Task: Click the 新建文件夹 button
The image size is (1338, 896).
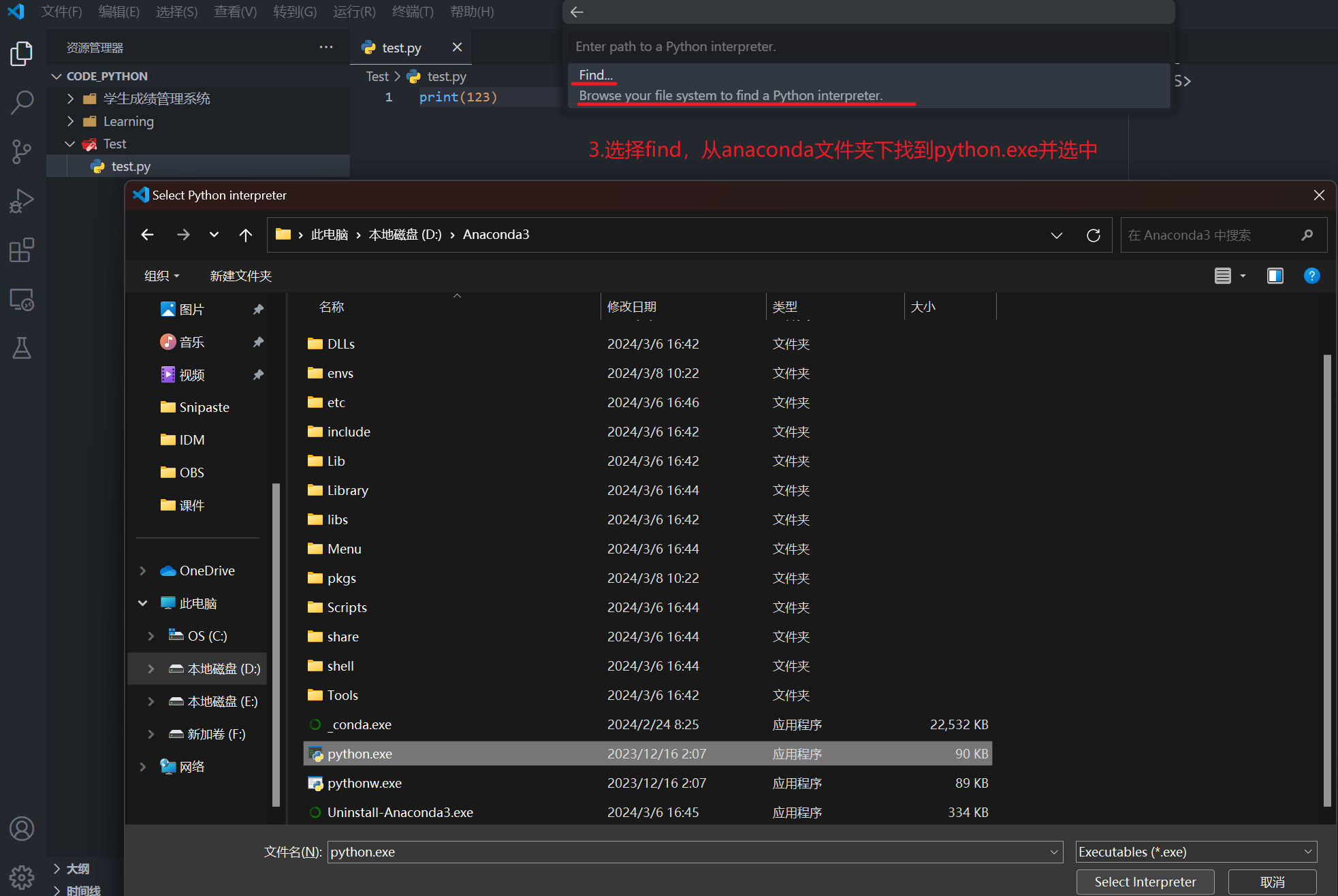Action: pos(241,276)
